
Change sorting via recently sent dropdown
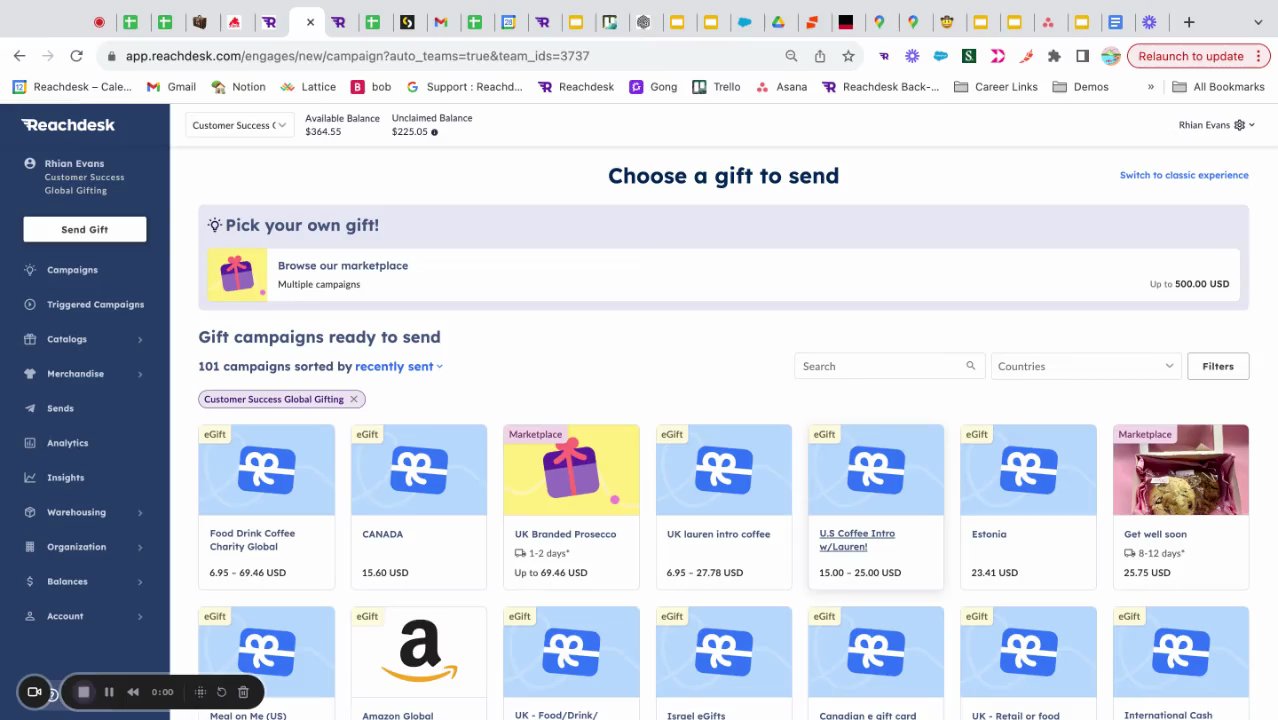tap(398, 366)
